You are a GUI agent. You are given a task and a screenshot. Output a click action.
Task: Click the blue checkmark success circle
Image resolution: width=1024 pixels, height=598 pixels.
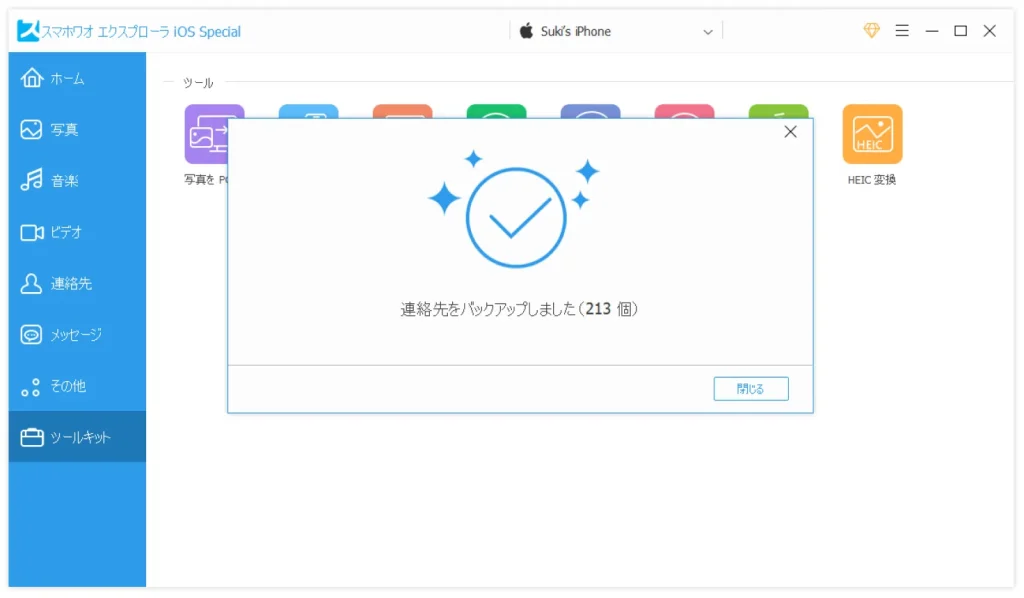(516, 217)
